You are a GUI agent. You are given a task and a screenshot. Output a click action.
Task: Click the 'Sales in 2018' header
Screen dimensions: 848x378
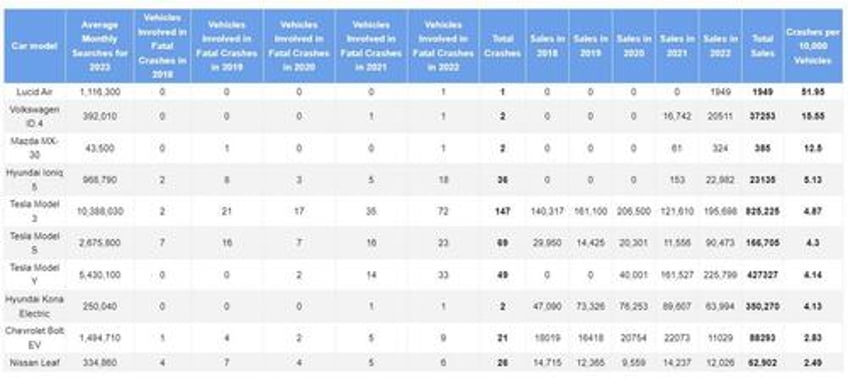547,47
